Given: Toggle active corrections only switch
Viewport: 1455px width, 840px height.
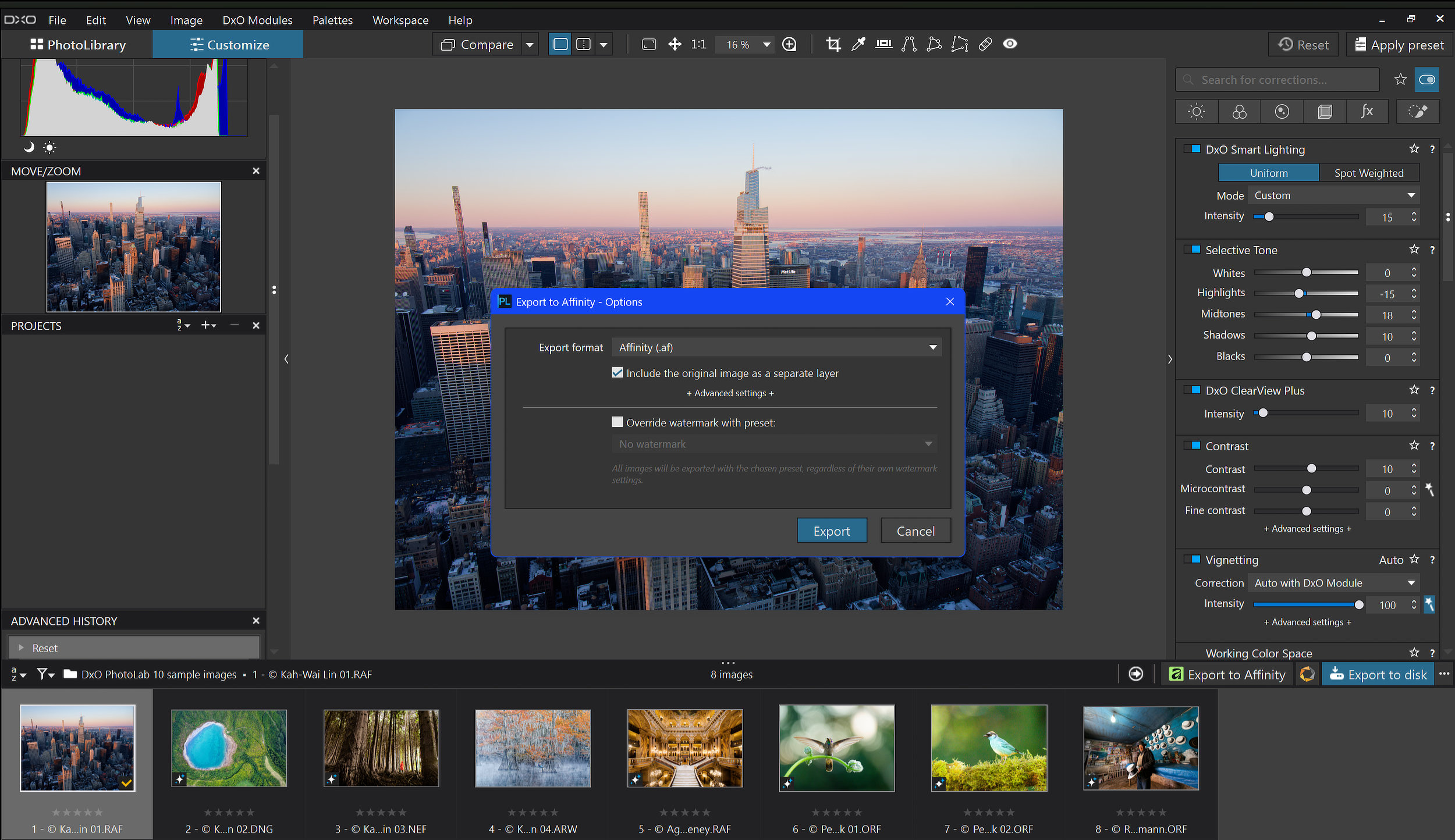Looking at the screenshot, I should (x=1427, y=80).
